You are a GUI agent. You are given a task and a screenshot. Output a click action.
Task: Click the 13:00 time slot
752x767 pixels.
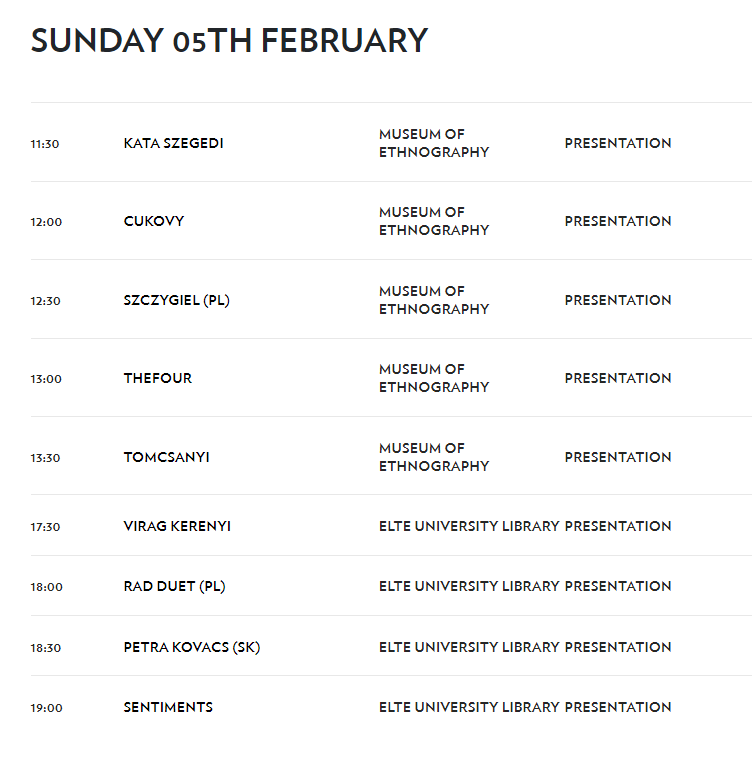46,379
